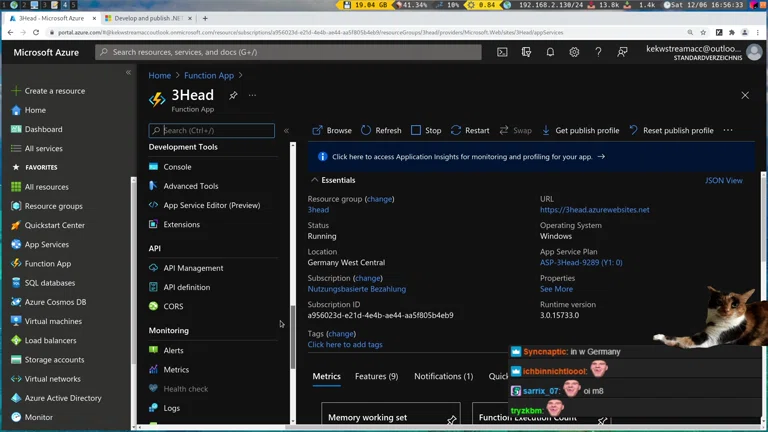Collapse the resource menu pane
Viewport: 768px width, 432px height.
pos(287,131)
